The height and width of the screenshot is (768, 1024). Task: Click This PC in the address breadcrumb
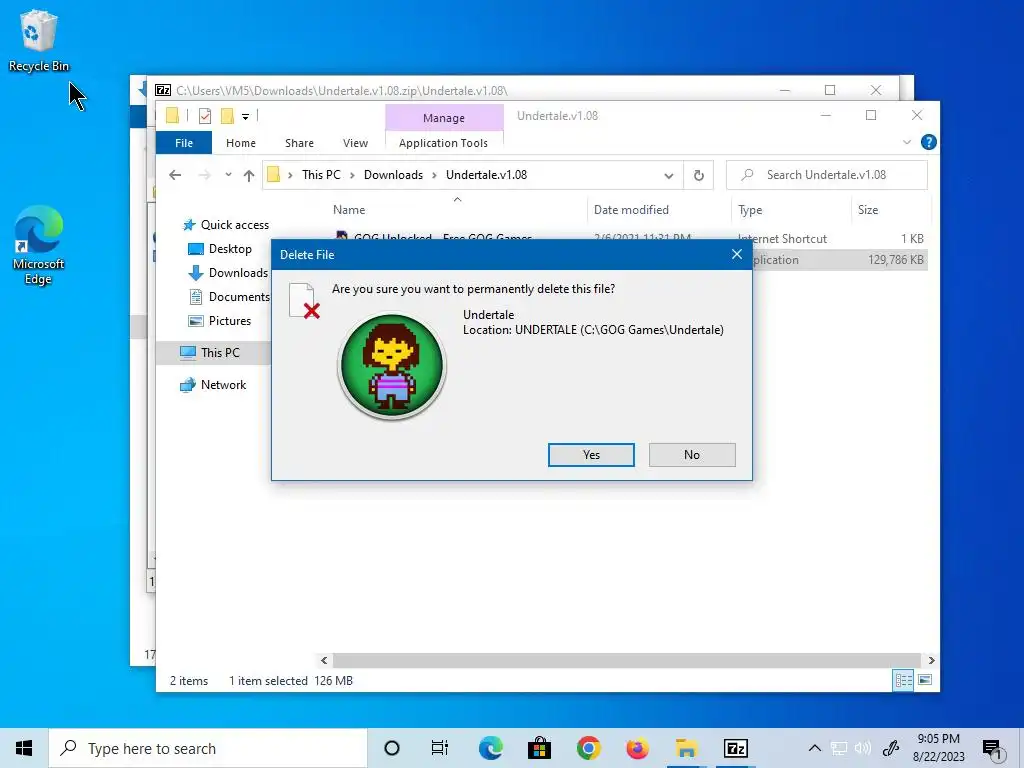321,175
